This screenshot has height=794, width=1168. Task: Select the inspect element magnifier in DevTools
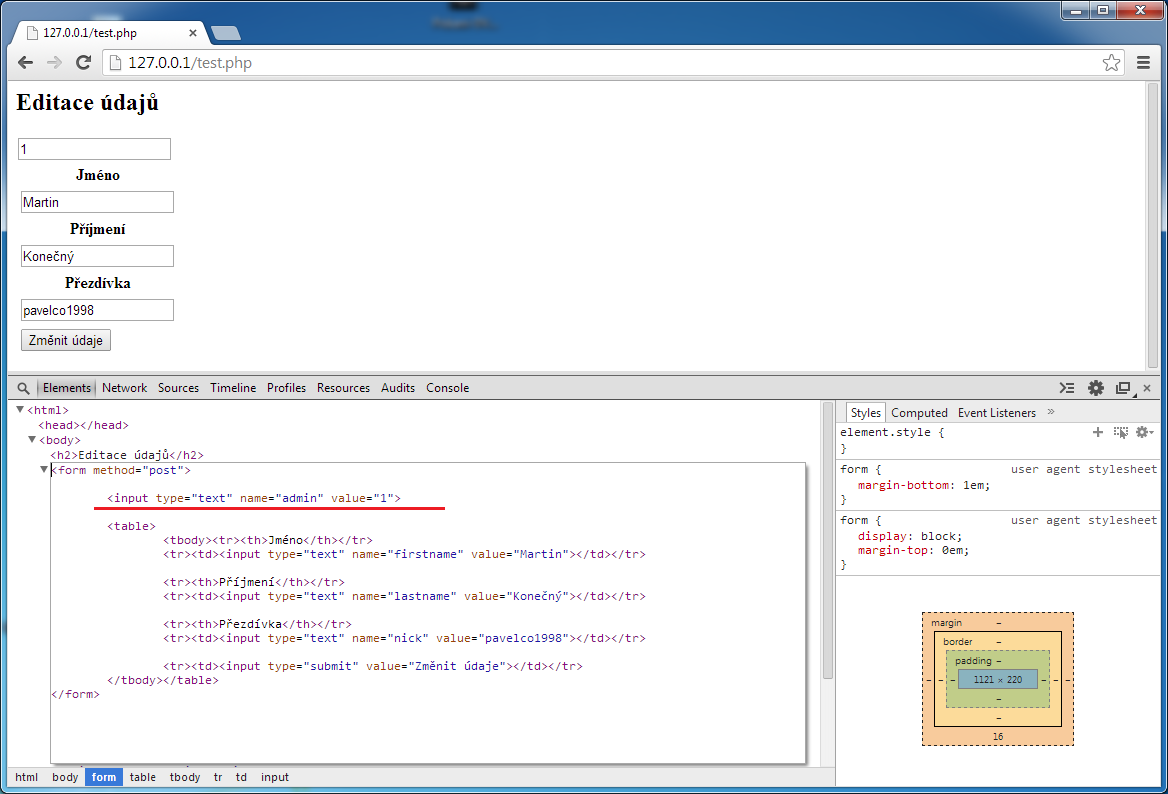[x=22, y=387]
